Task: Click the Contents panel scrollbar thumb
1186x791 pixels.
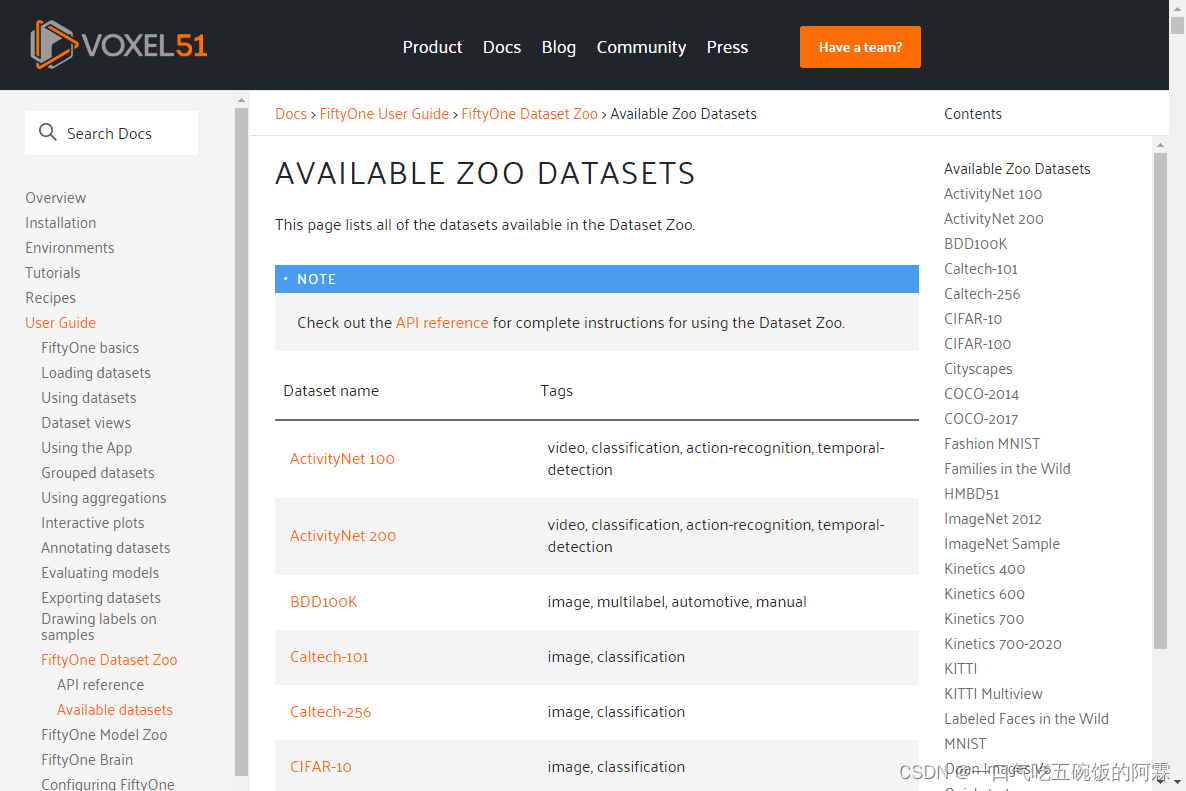Action: tap(1160, 401)
